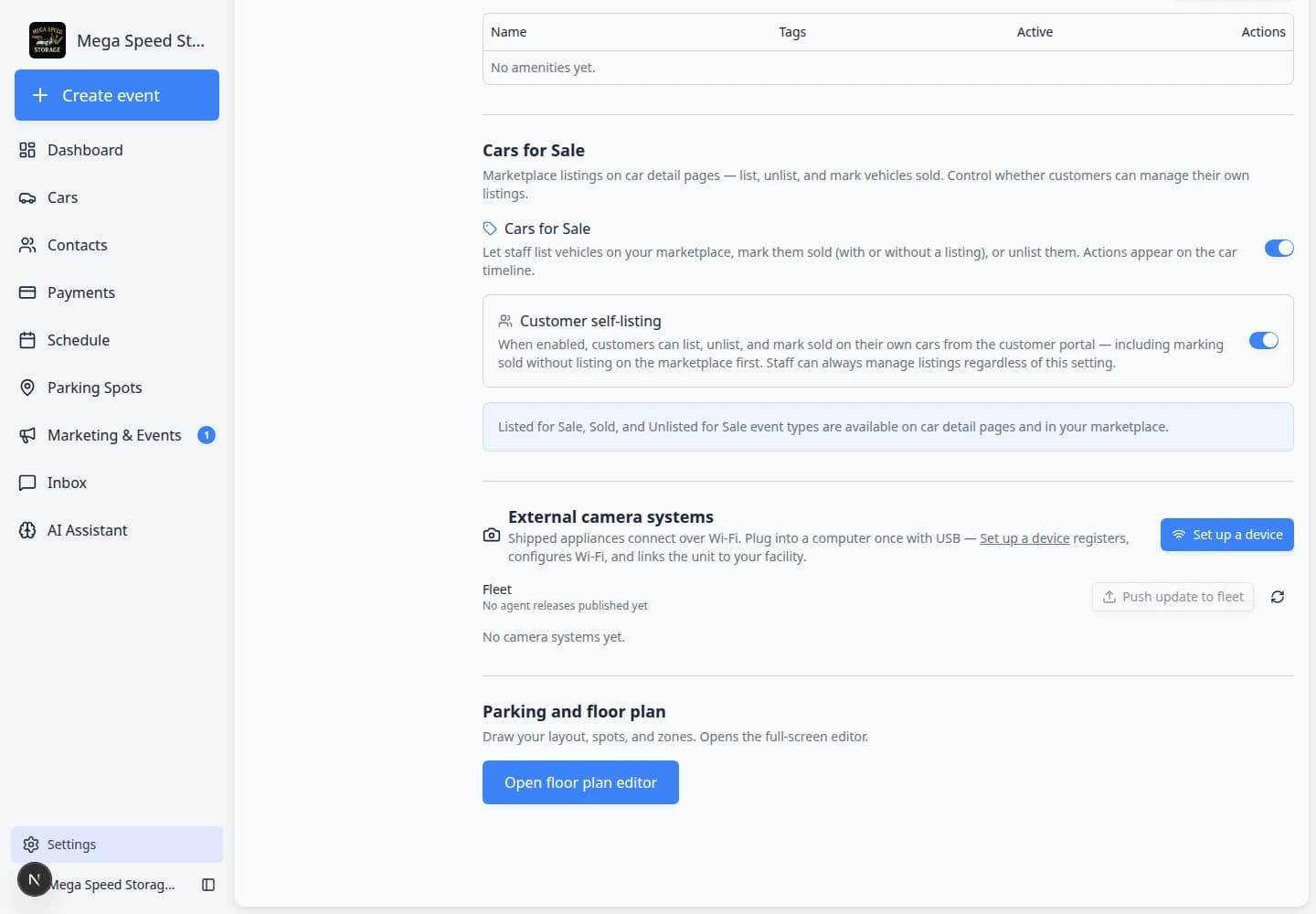1316x914 pixels.
Task: Disable Customer self-listing toggle
Action: [x=1263, y=340]
